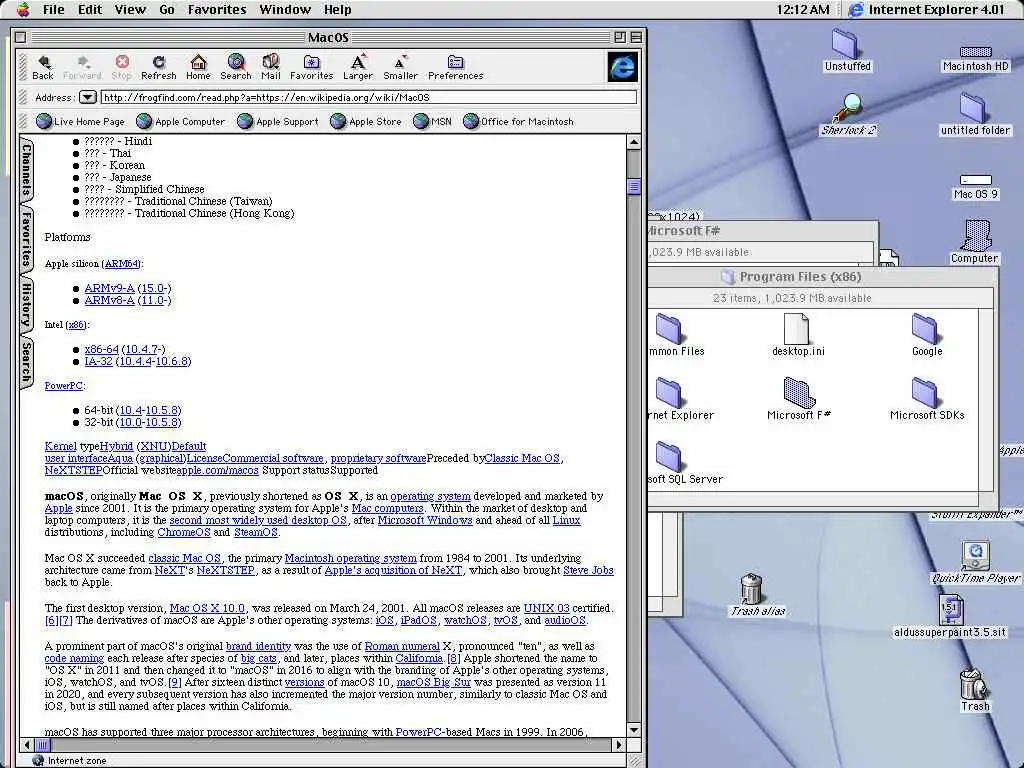This screenshot has height=768, width=1024.
Task: Follow the Steve Jobs link
Action: point(588,570)
